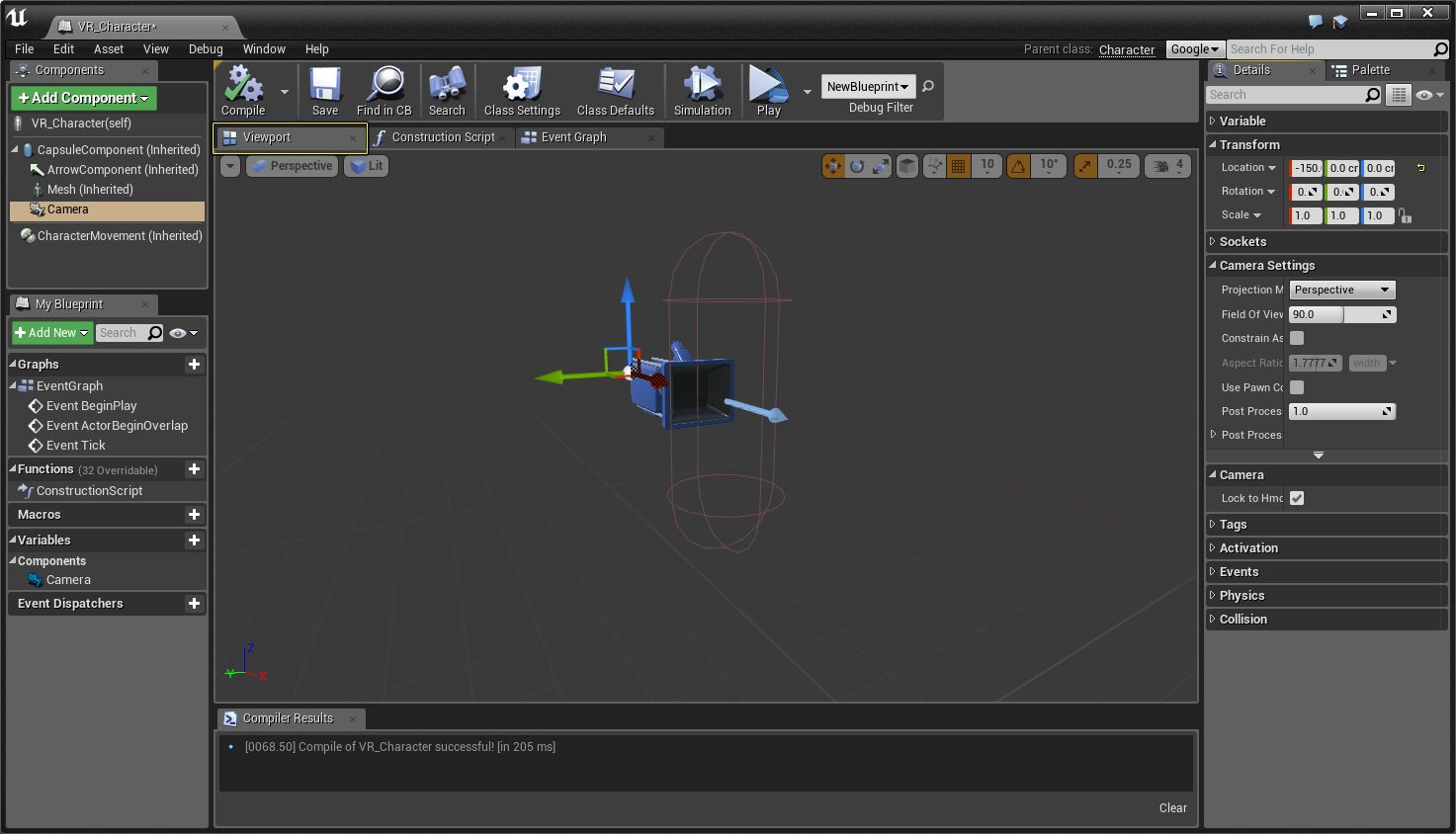1456x834 pixels.
Task: Enable the Constrain Aspect Ratio checkbox
Action: tap(1296, 338)
